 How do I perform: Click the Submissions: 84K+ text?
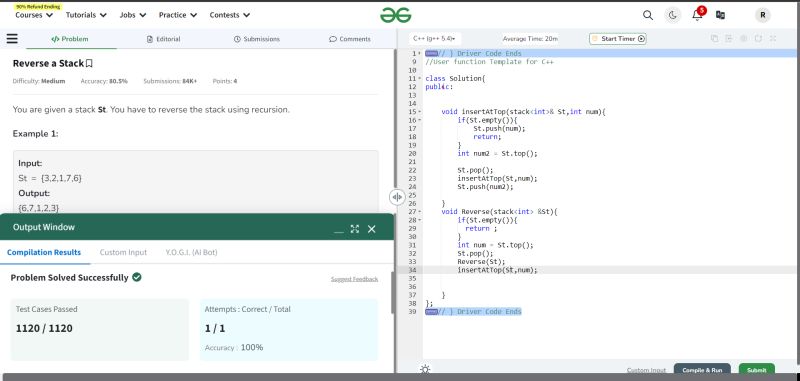pos(170,81)
